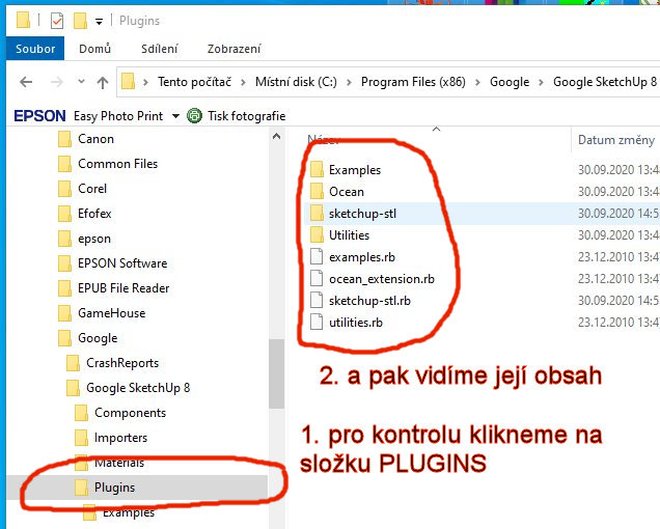Open the recent locations dropdown arrow
This screenshot has height=529, width=660.
pos(81,82)
